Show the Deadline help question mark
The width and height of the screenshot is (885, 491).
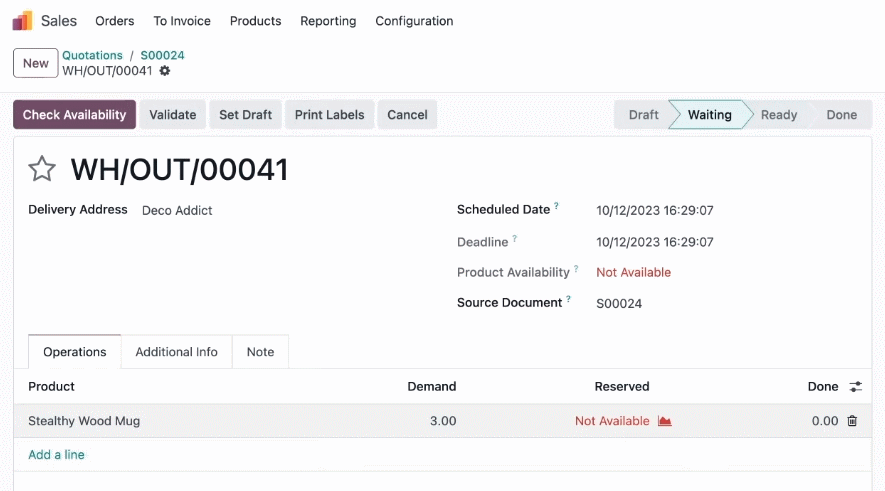[514, 239]
